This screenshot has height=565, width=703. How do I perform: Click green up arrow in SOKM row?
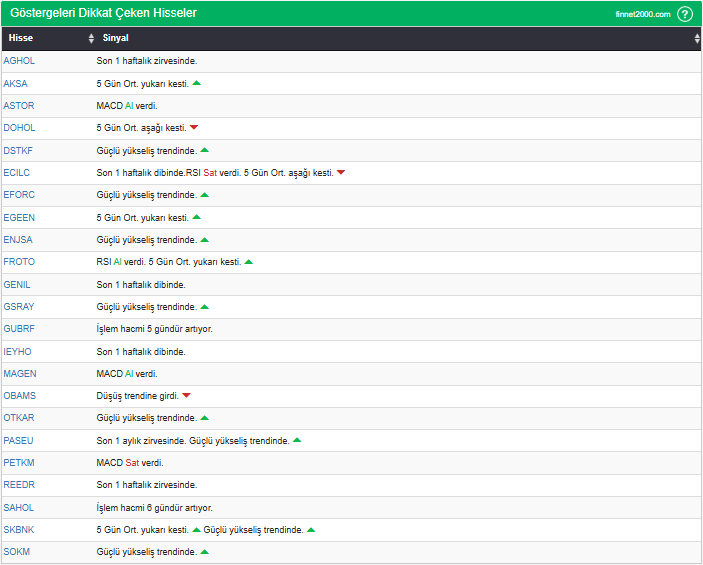(205, 551)
